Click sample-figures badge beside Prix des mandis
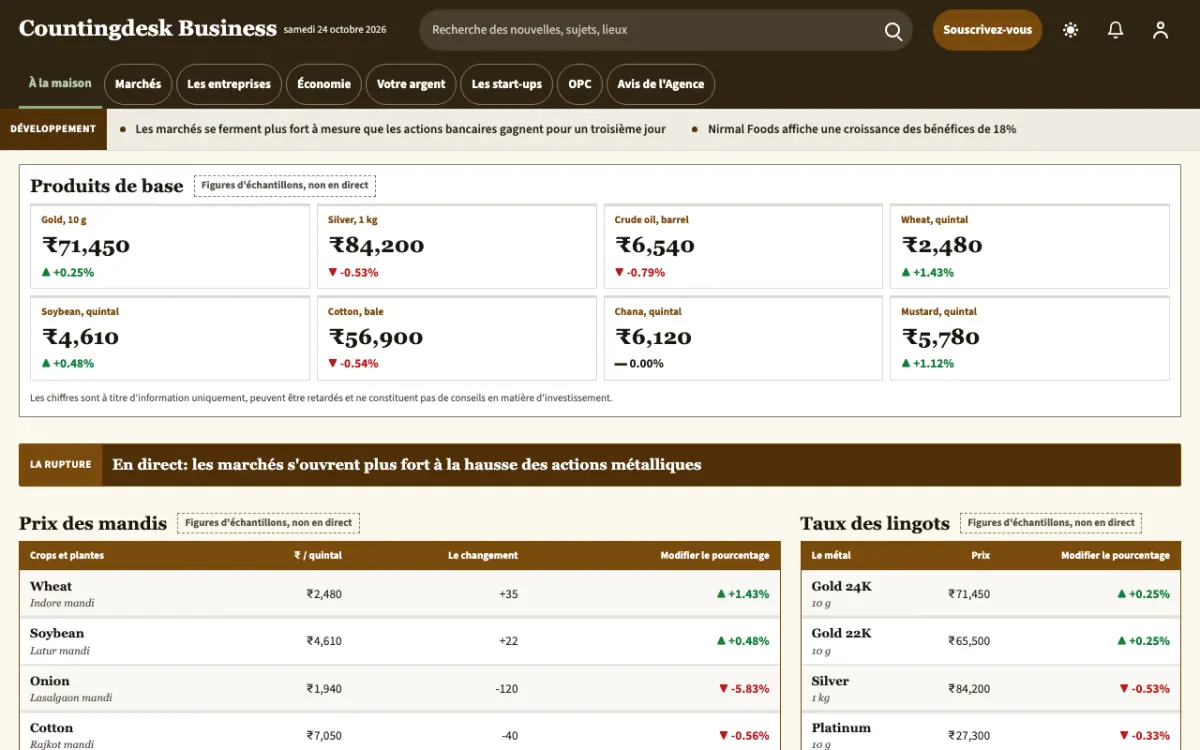Image resolution: width=1200 pixels, height=750 pixels. [268, 523]
